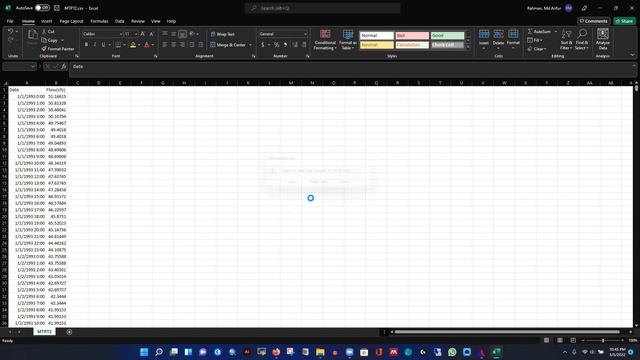Apply cell borders icon
The width and height of the screenshot is (640, 360).
(118, 44)
